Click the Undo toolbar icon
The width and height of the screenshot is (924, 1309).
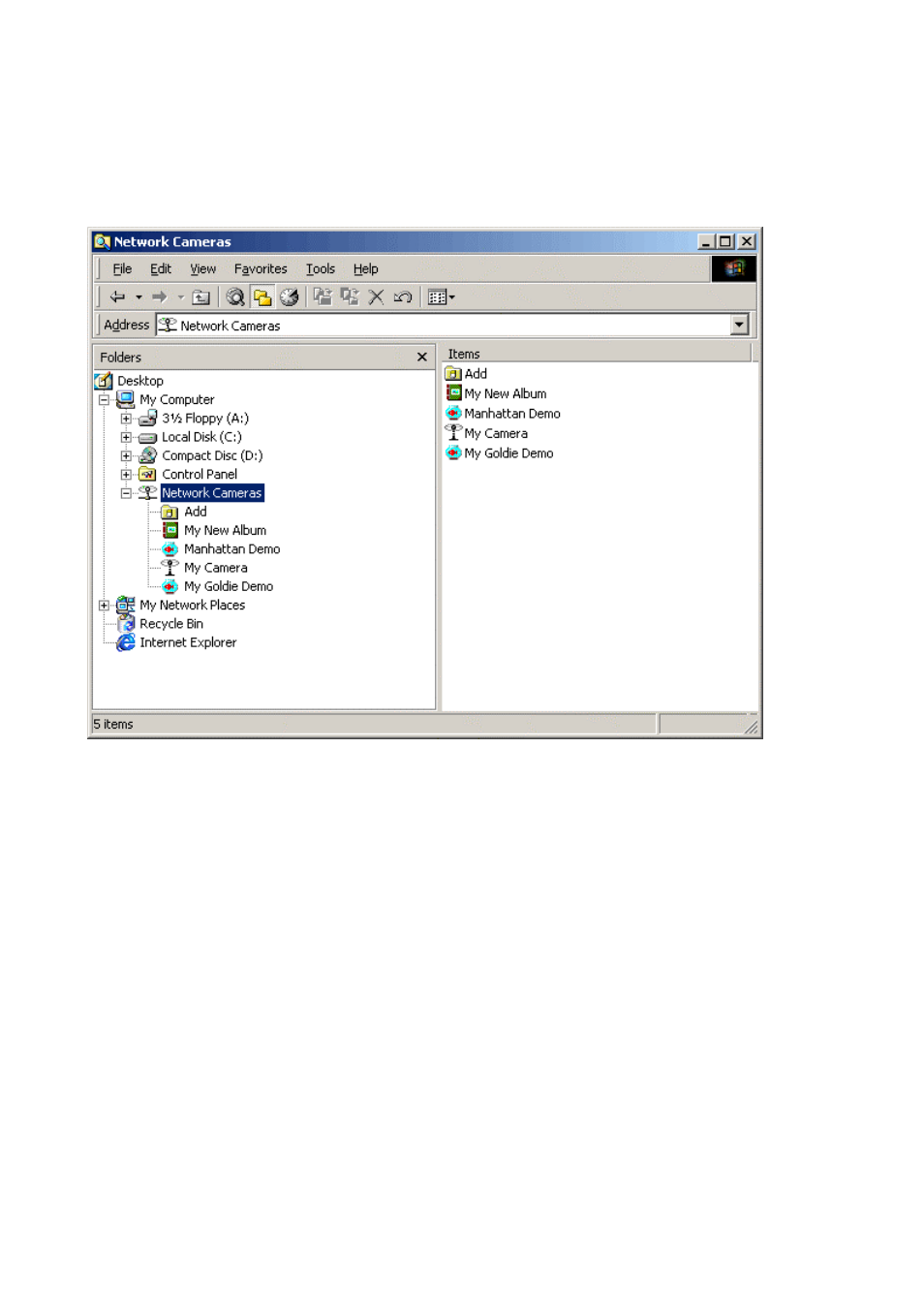(403, 297)
